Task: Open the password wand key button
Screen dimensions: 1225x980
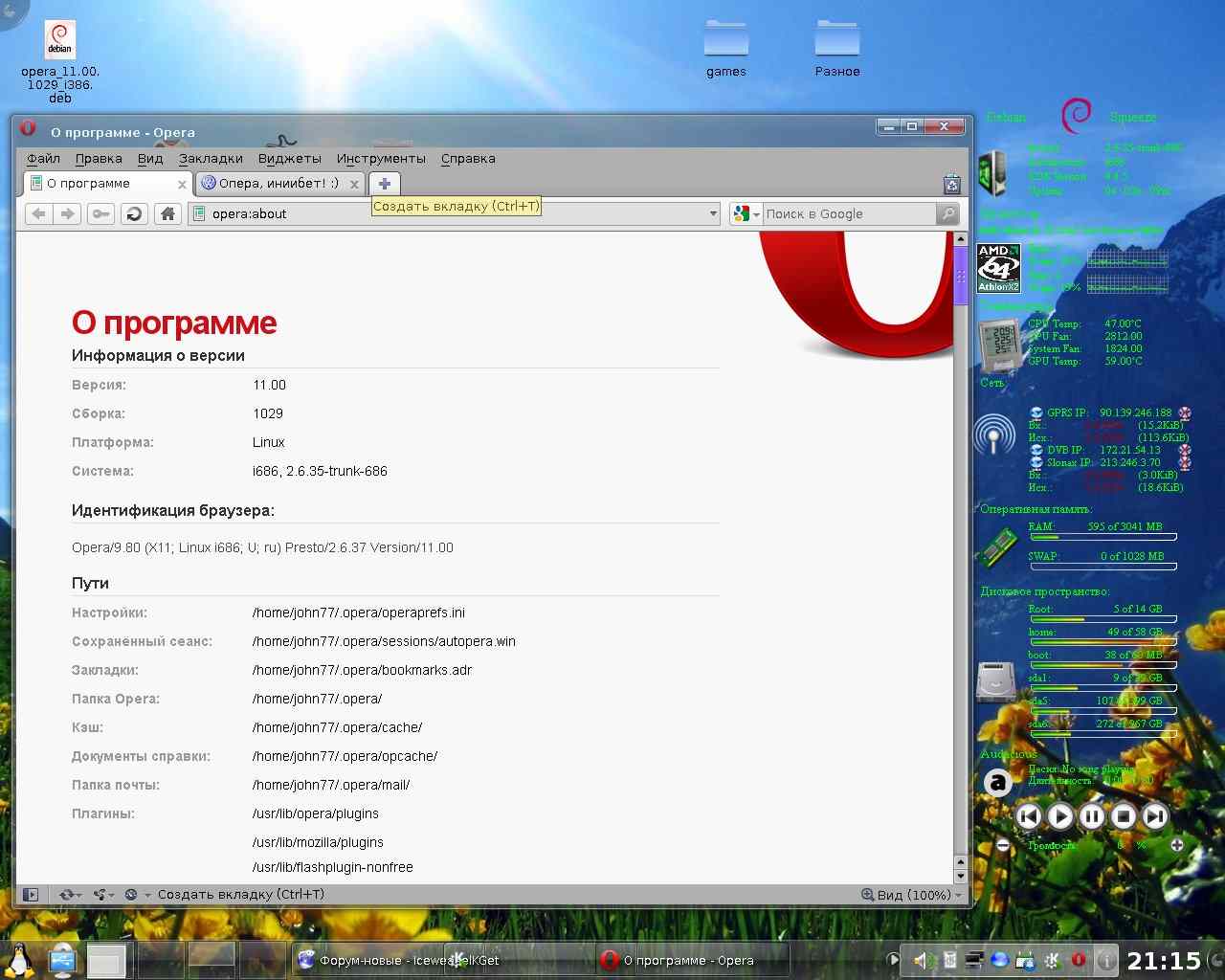Action: pyautogui.click(x=100, y=213)
